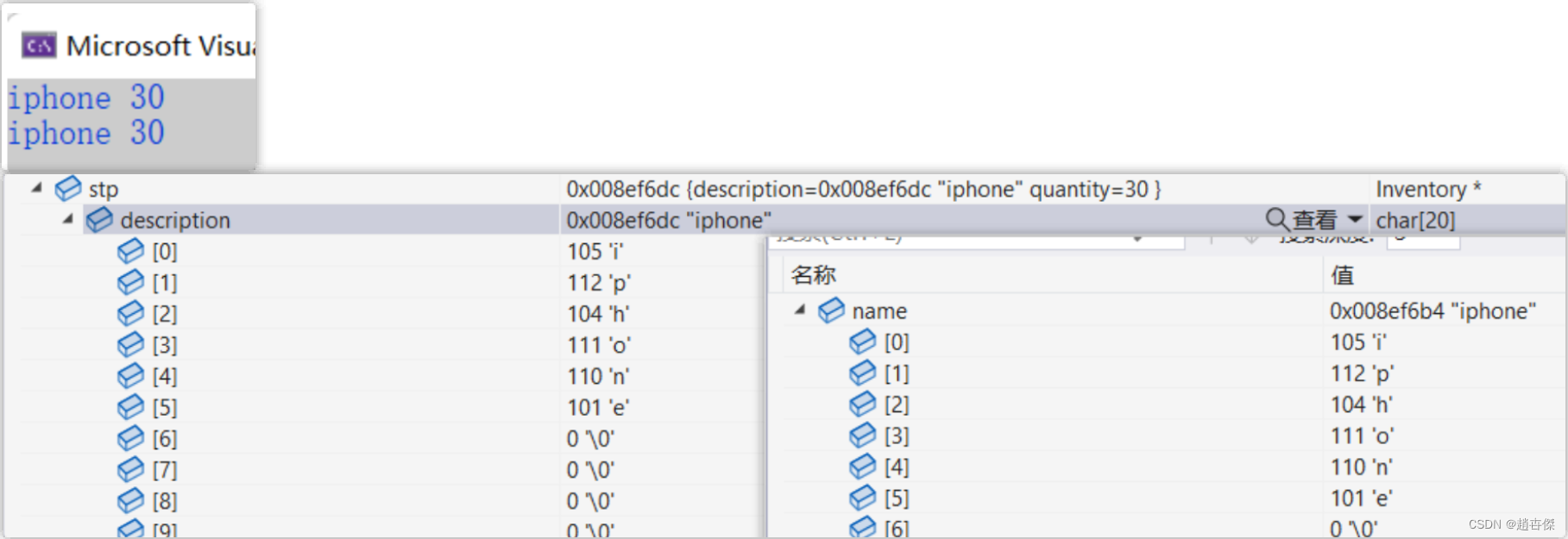Collapse the description member node

(67, 219)
